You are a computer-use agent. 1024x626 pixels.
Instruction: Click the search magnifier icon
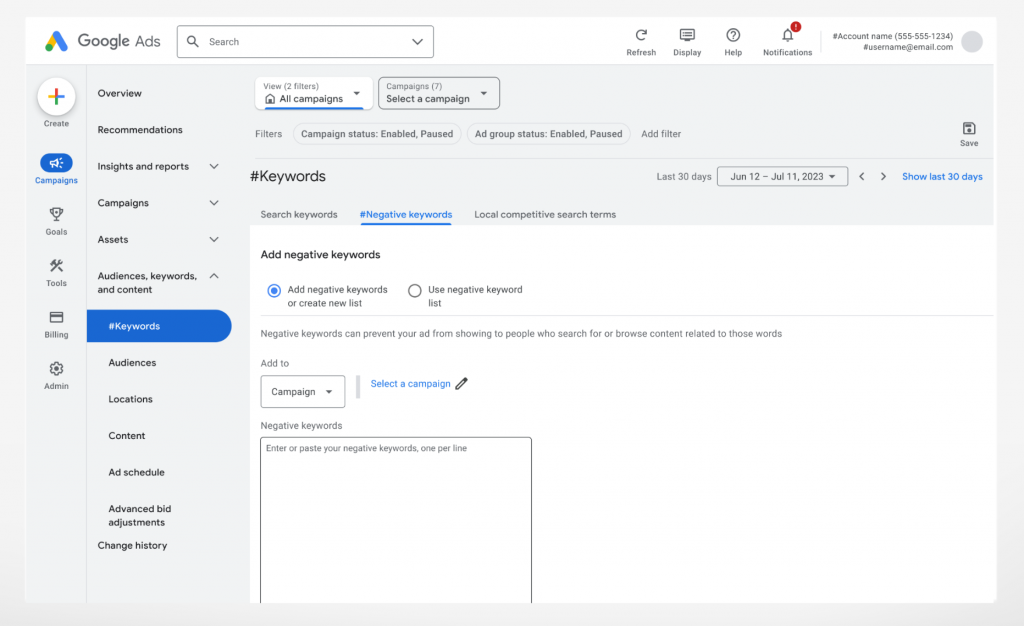[193, 41]
